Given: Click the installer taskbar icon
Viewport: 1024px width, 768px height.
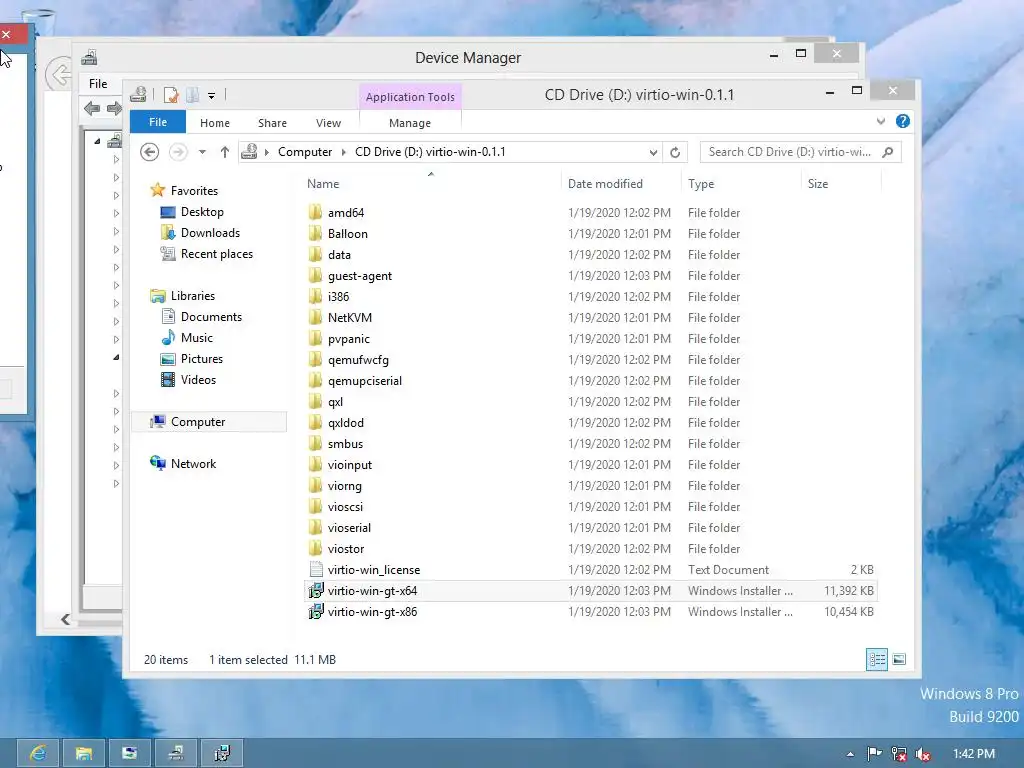Looking at the screenshot, I should (222, 753).
